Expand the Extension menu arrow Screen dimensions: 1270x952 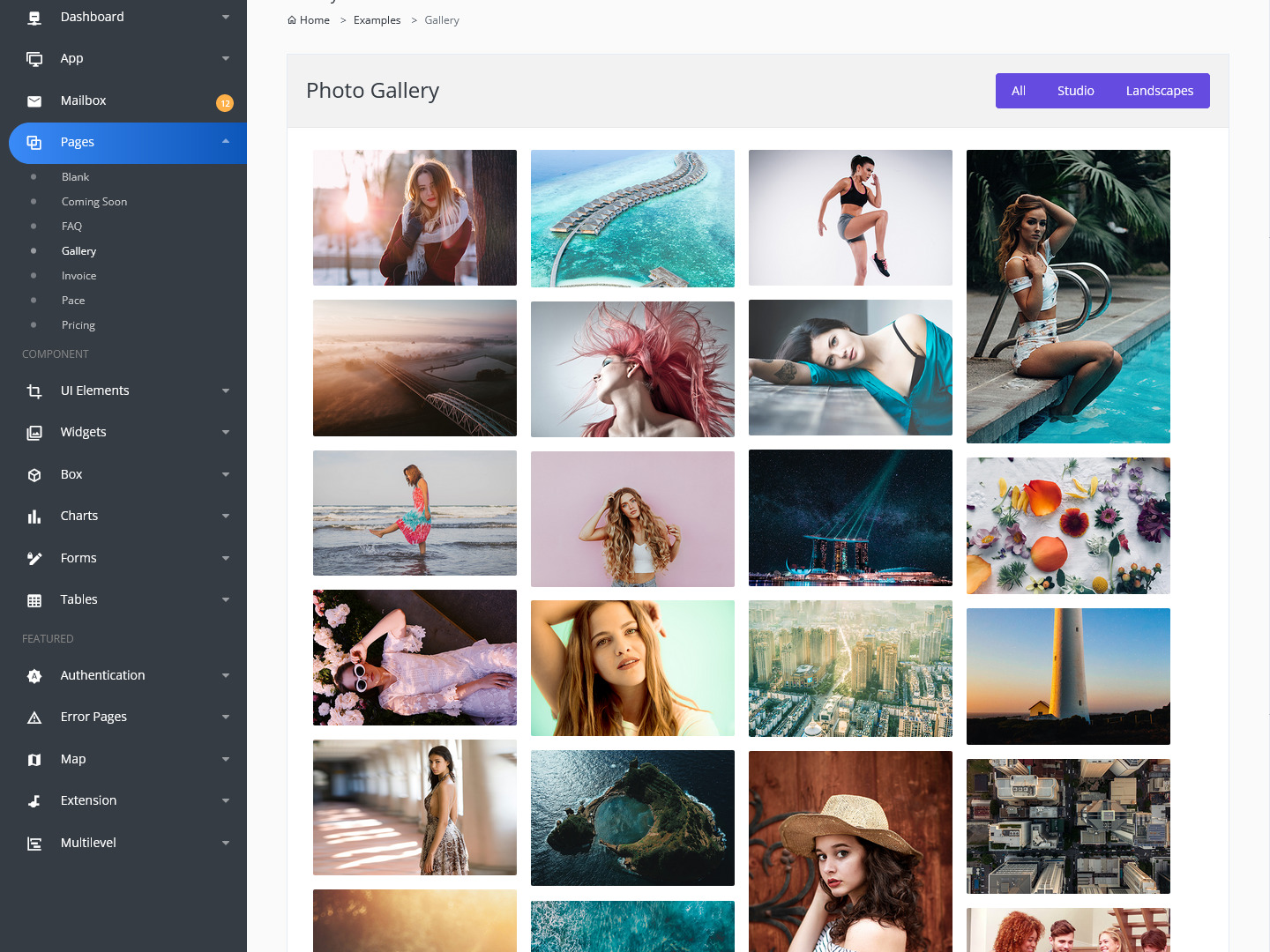[226, 800]
